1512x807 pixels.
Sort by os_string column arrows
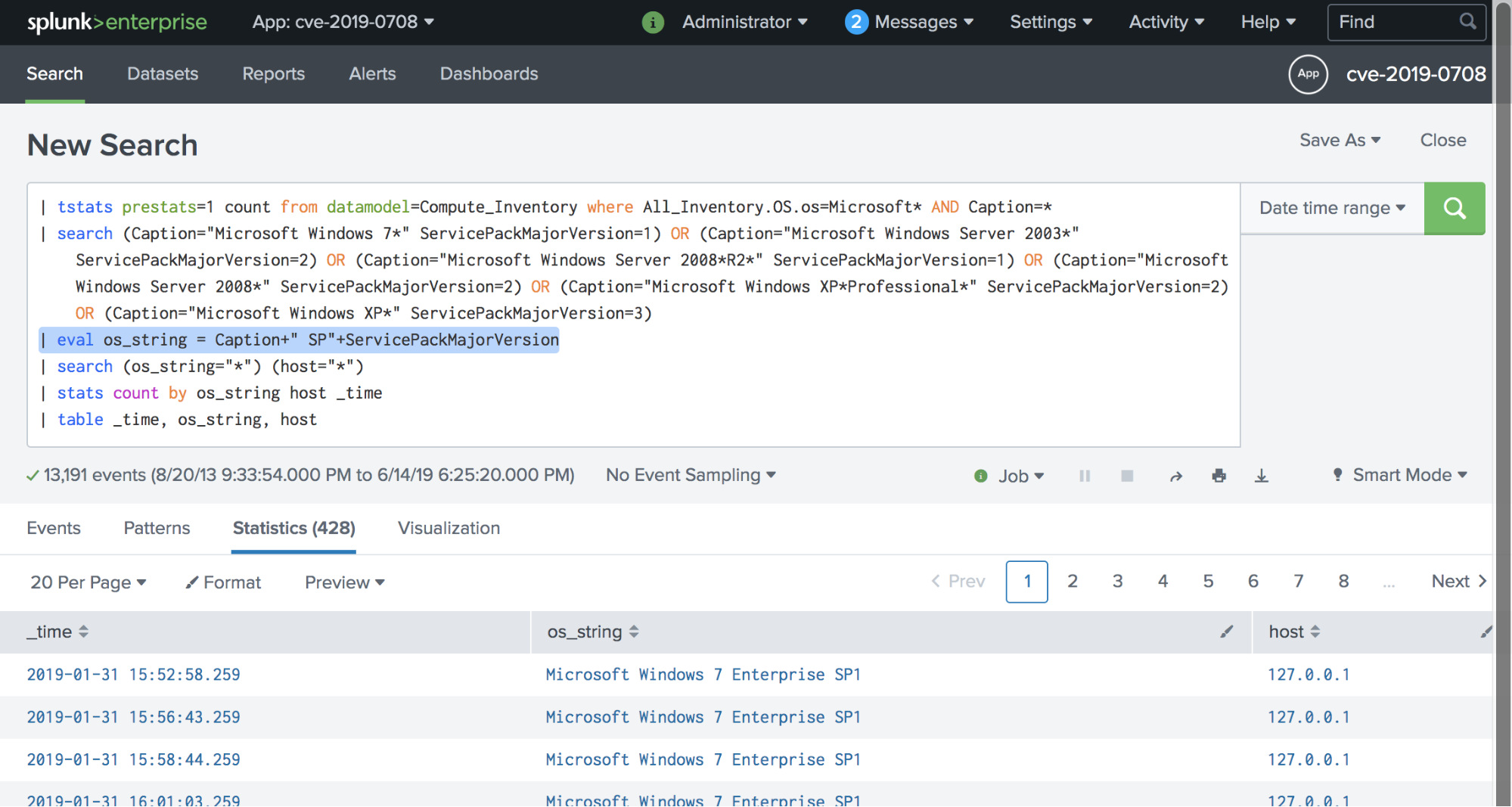pos(634,632)
